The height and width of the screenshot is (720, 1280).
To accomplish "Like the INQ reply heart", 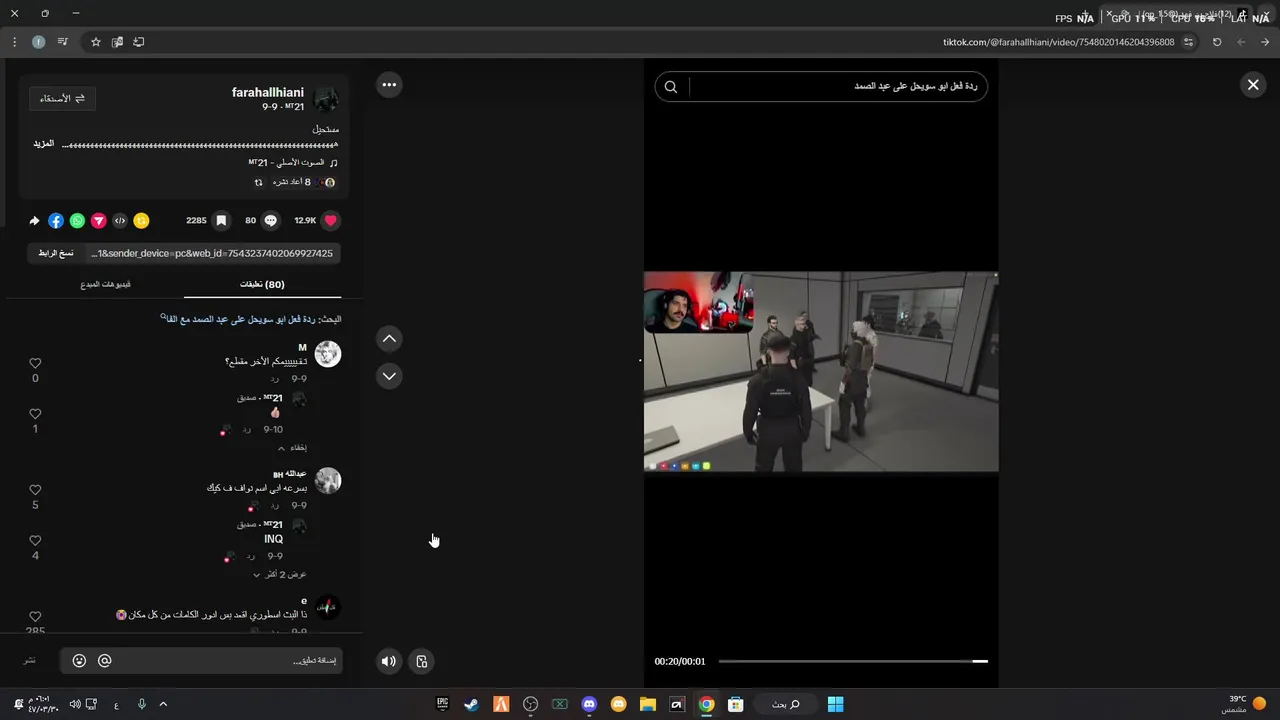I will click(x=35, y=541).
